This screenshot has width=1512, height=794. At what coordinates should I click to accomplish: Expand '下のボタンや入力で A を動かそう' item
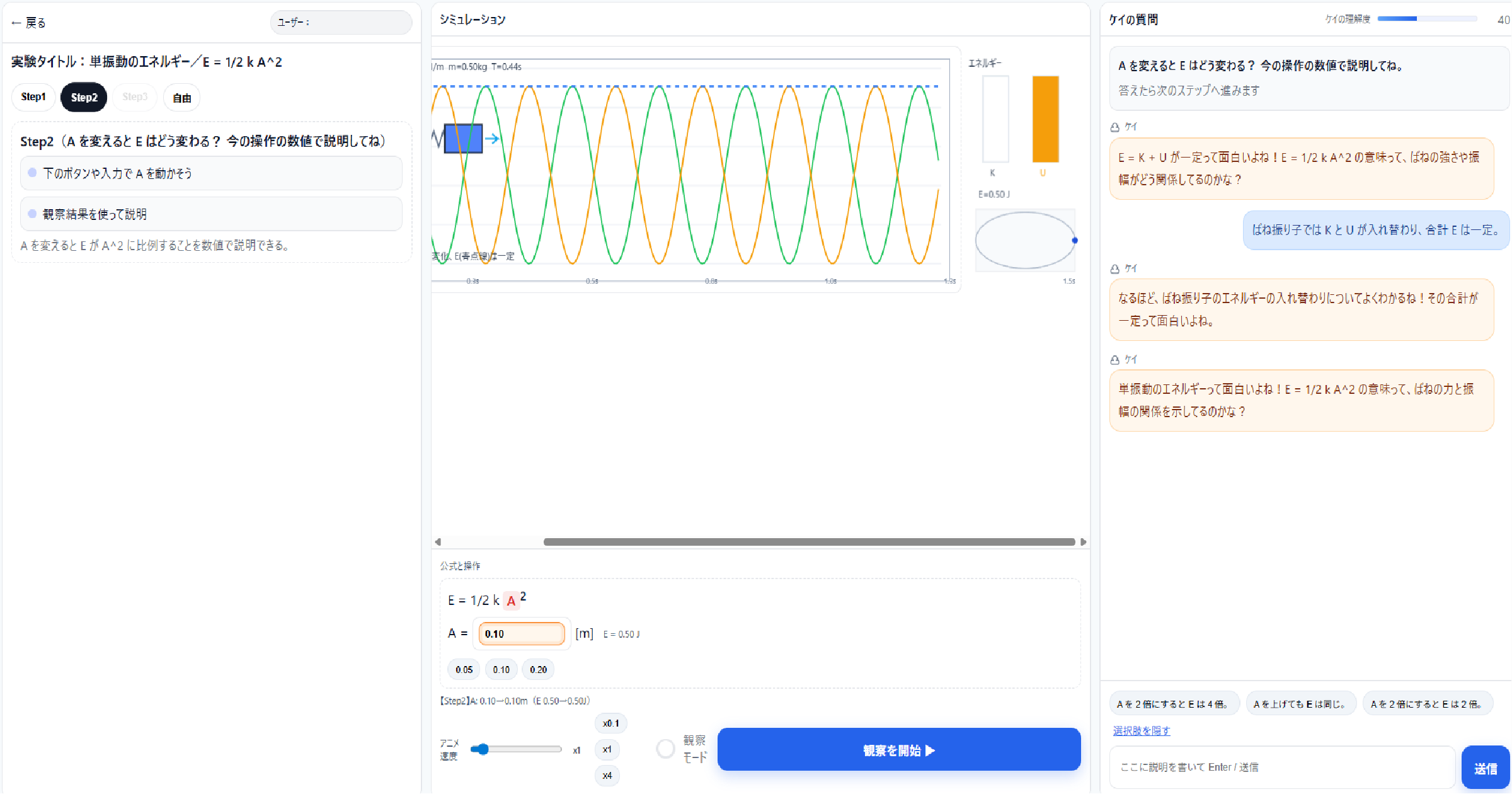point(211,173)
